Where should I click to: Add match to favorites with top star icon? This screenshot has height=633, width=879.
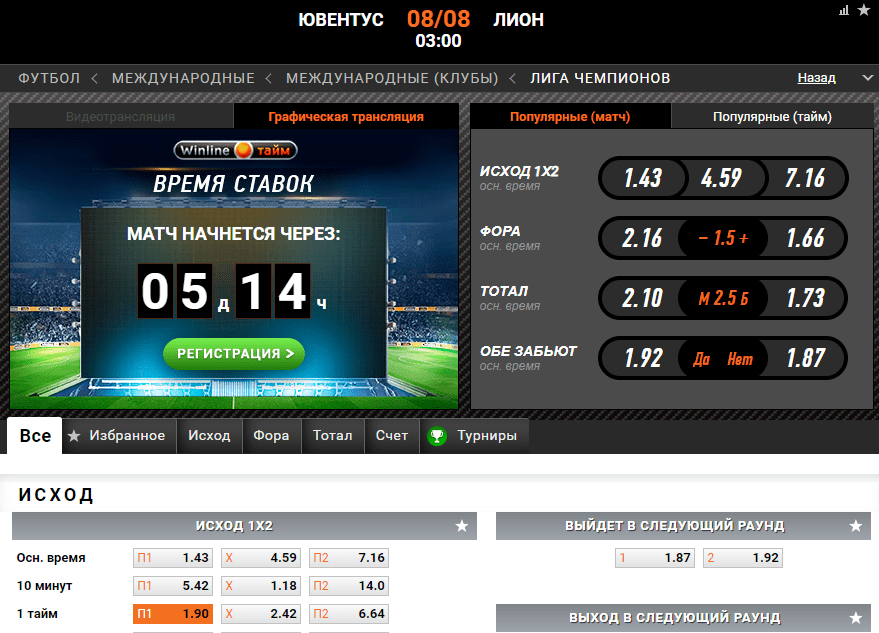coord(864,10)
